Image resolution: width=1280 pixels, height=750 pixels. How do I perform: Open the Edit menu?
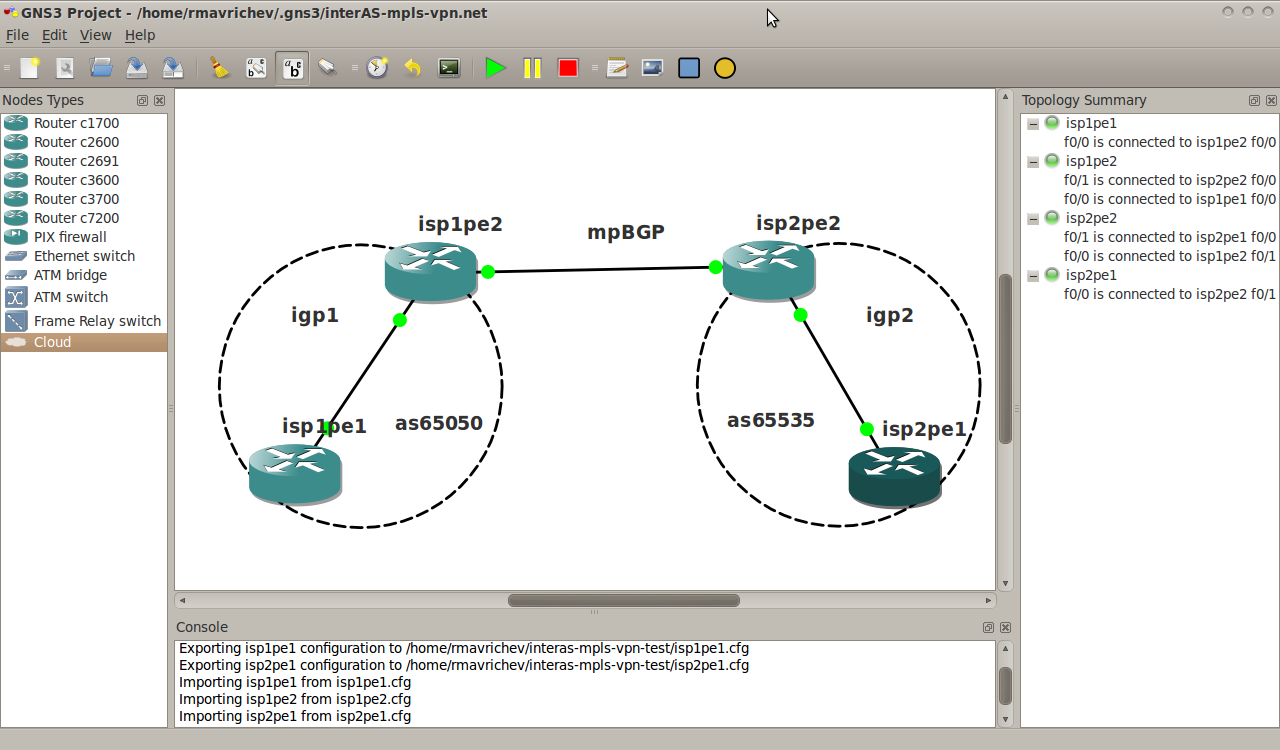click(54, 35)
